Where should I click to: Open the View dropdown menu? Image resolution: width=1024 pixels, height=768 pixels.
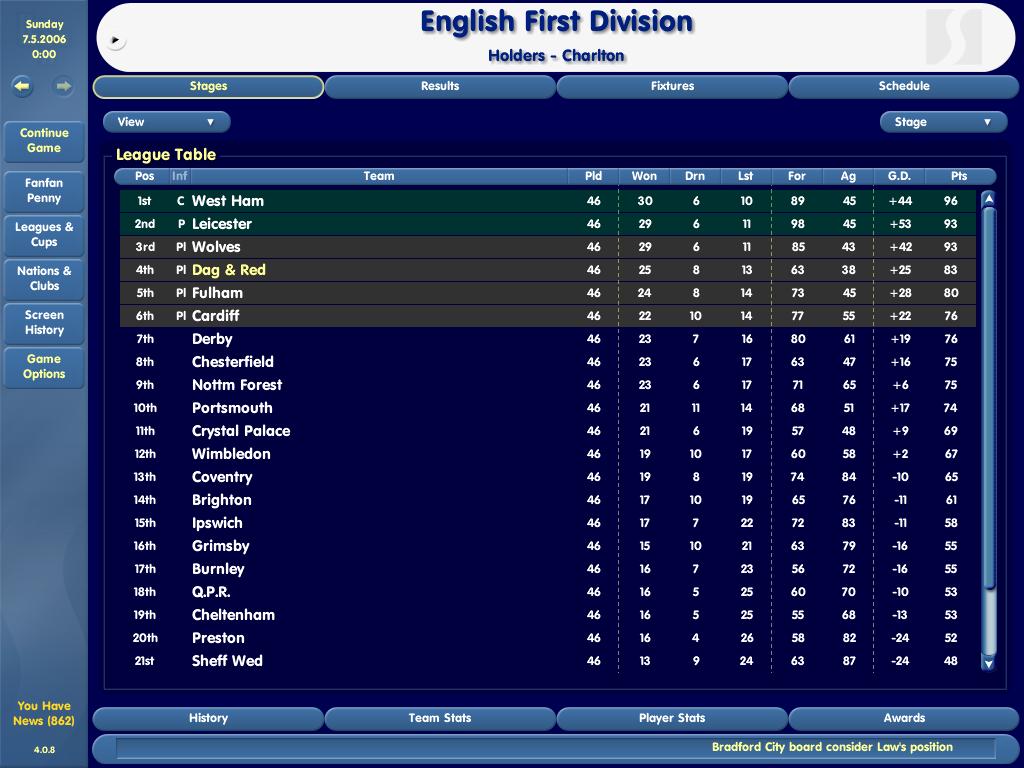click(166, 122)
